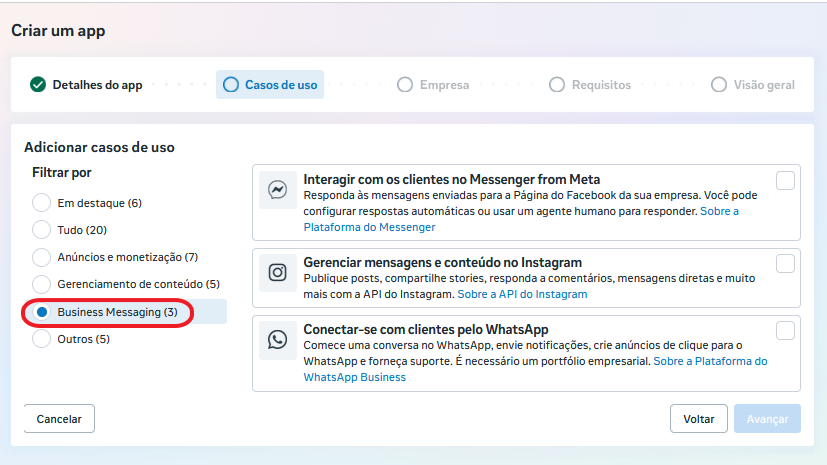Screen dimensions: 827x465
Task: Jump to the Requisitos step
Action: 590,84
